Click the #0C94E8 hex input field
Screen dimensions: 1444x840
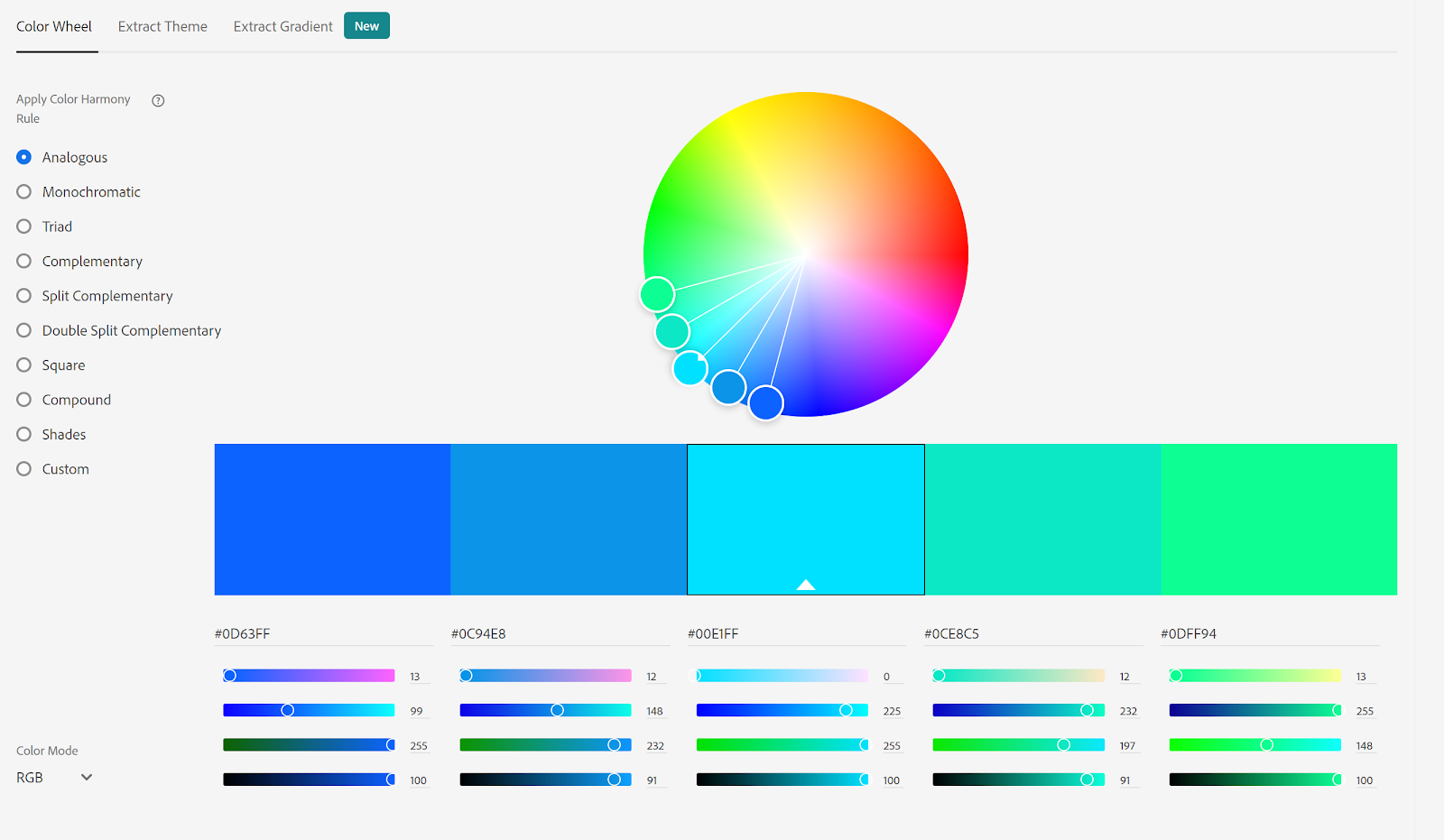pyautogui.click(x=560, y=633)
